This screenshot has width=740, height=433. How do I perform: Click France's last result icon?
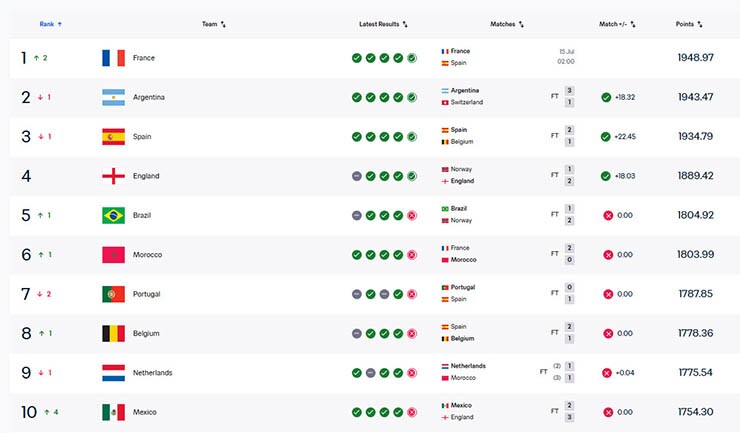point(412,58)
